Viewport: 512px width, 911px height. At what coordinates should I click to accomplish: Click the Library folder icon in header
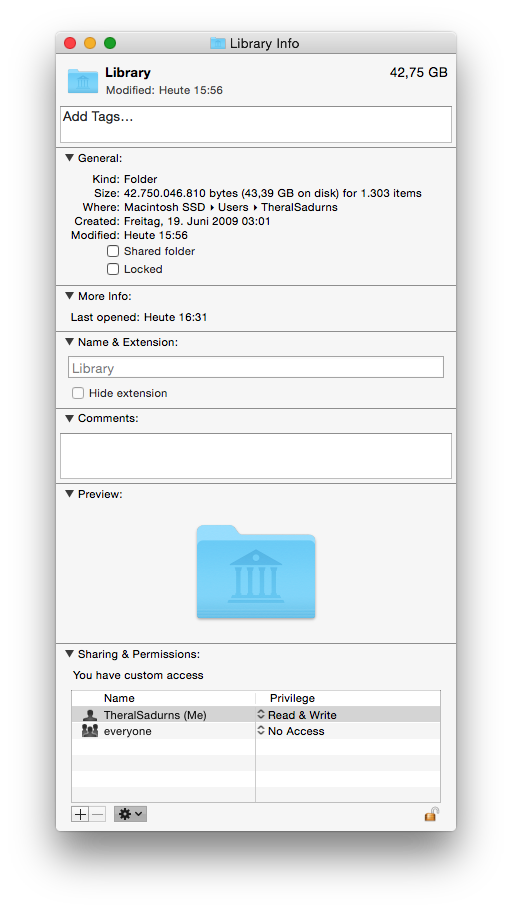click(x=83, y=81)
